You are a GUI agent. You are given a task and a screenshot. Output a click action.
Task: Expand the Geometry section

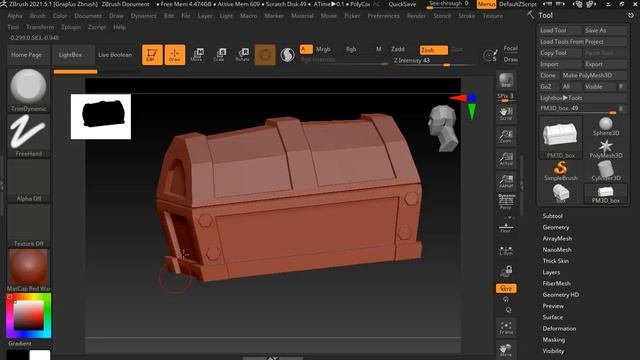tap(556, 227)
